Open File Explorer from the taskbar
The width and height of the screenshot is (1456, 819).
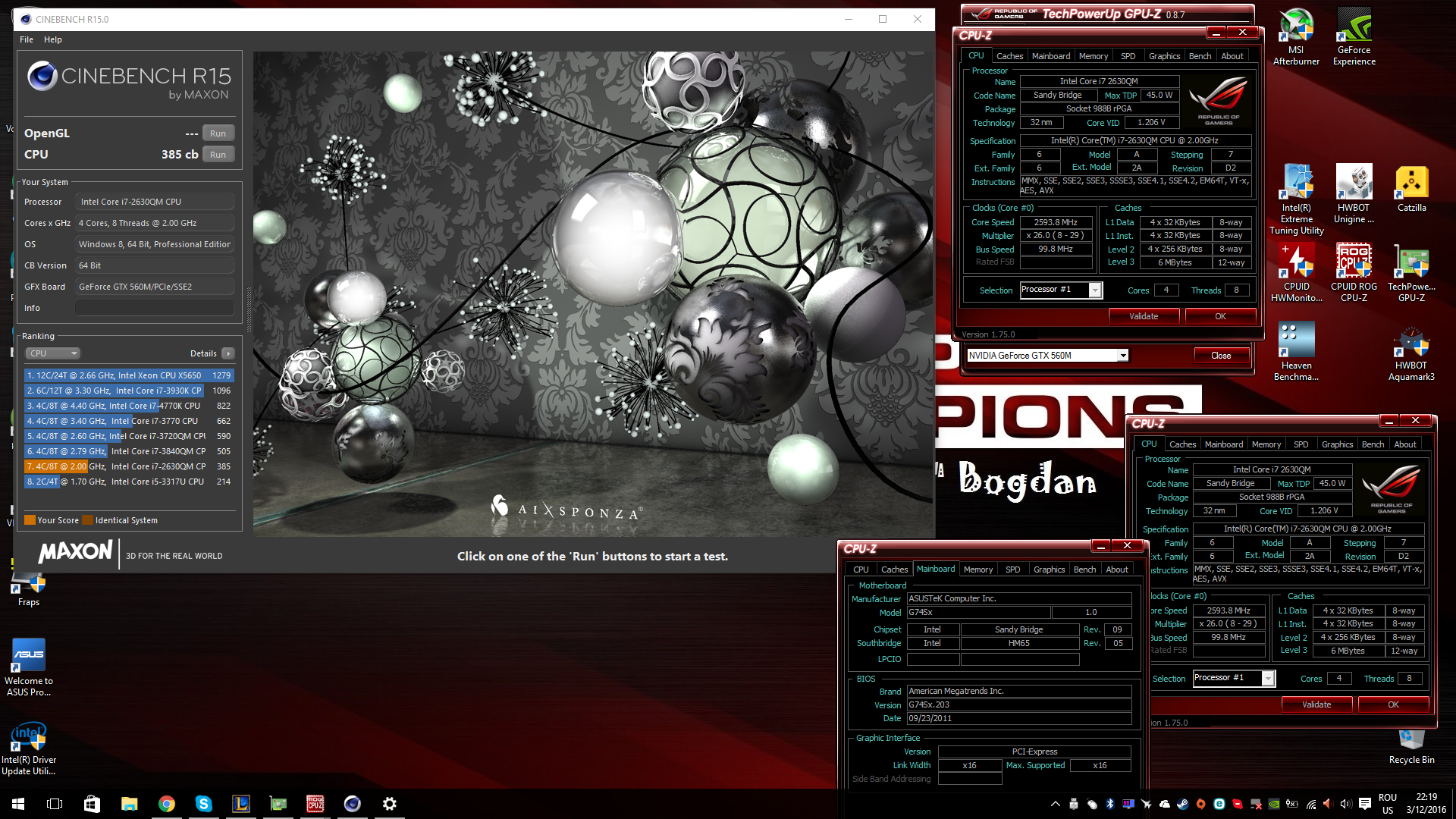coord(129,804)
